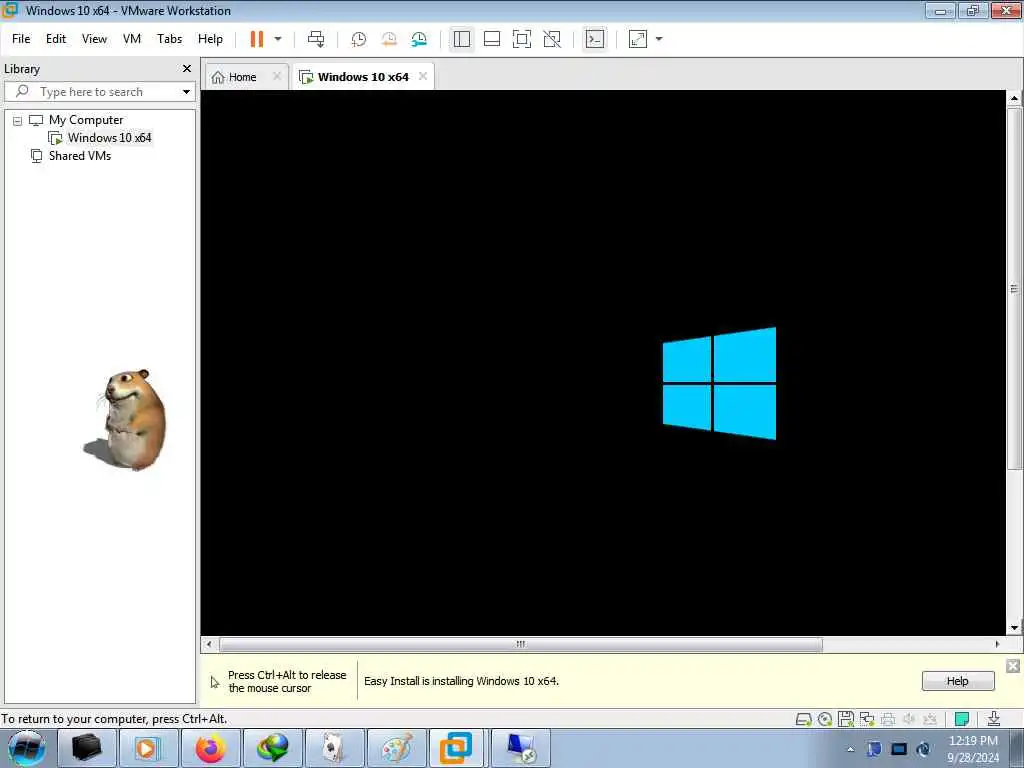
Task: Click the horizontal scrollbar thumb under VM display
Action: click(x=520, y=645)
